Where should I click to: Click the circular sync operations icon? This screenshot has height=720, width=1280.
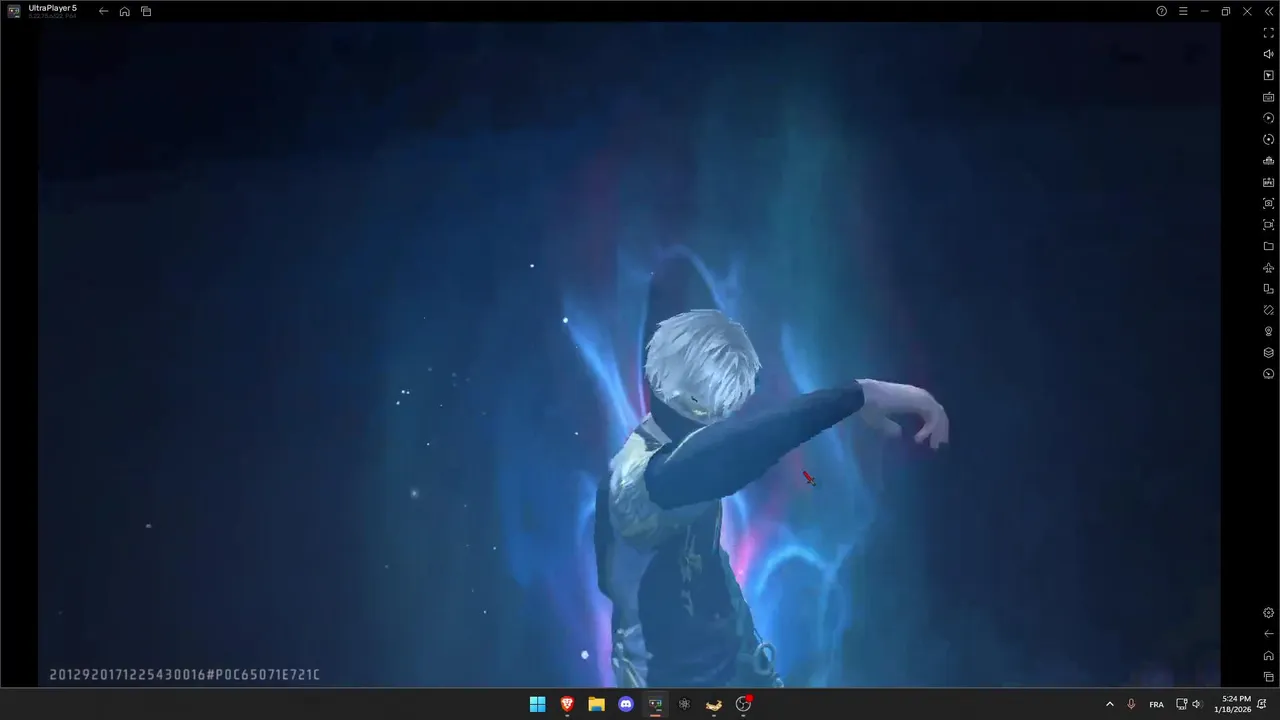1269,140
